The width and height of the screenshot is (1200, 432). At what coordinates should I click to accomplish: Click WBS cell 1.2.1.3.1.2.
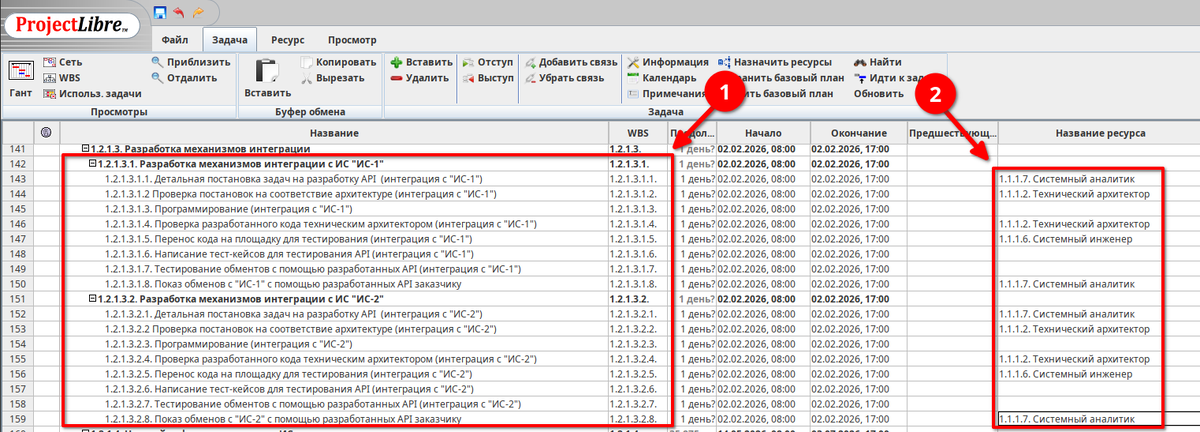click(x=638, y=194)
